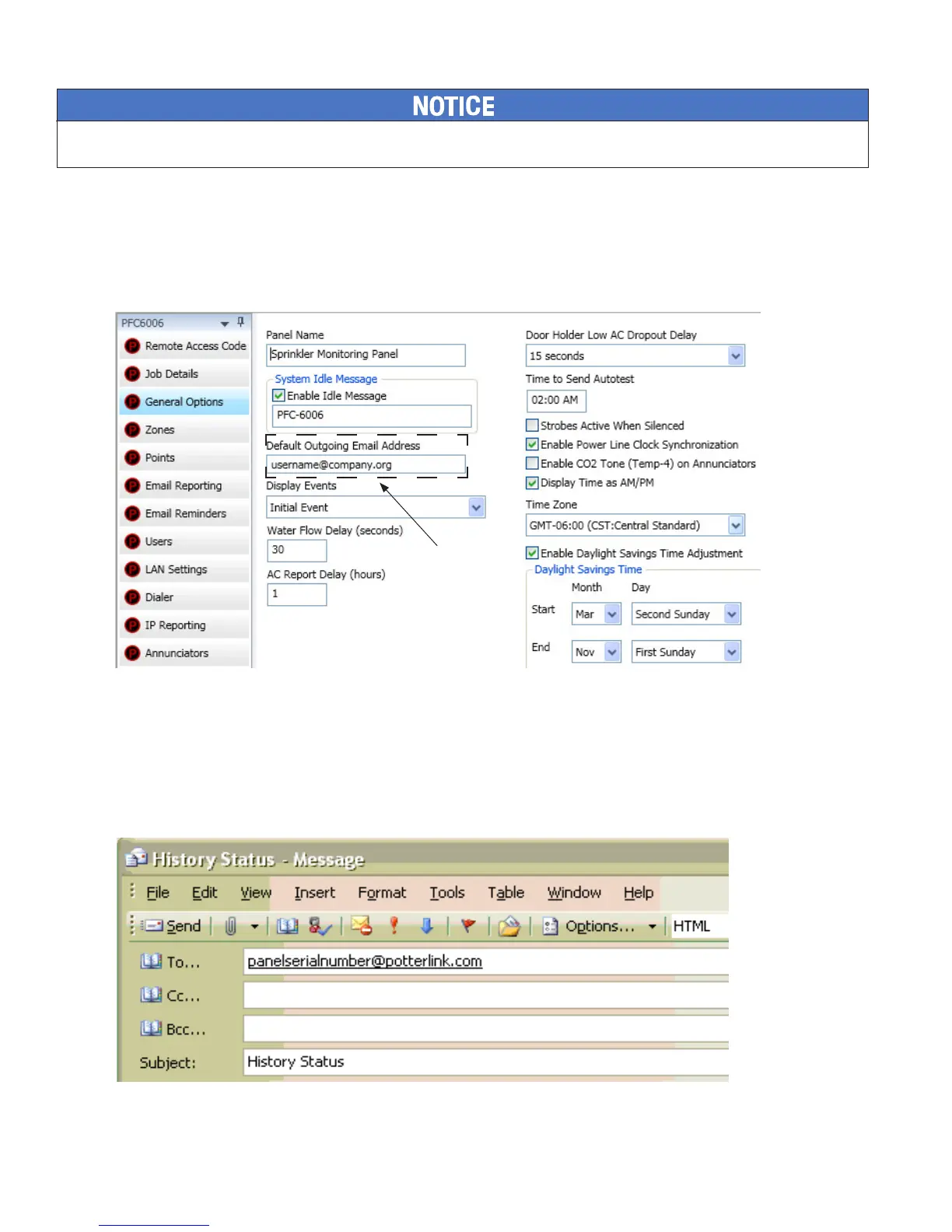Open Job Details section
The height and width of the screenshot is (1232, 952).
tap(185, 374)
